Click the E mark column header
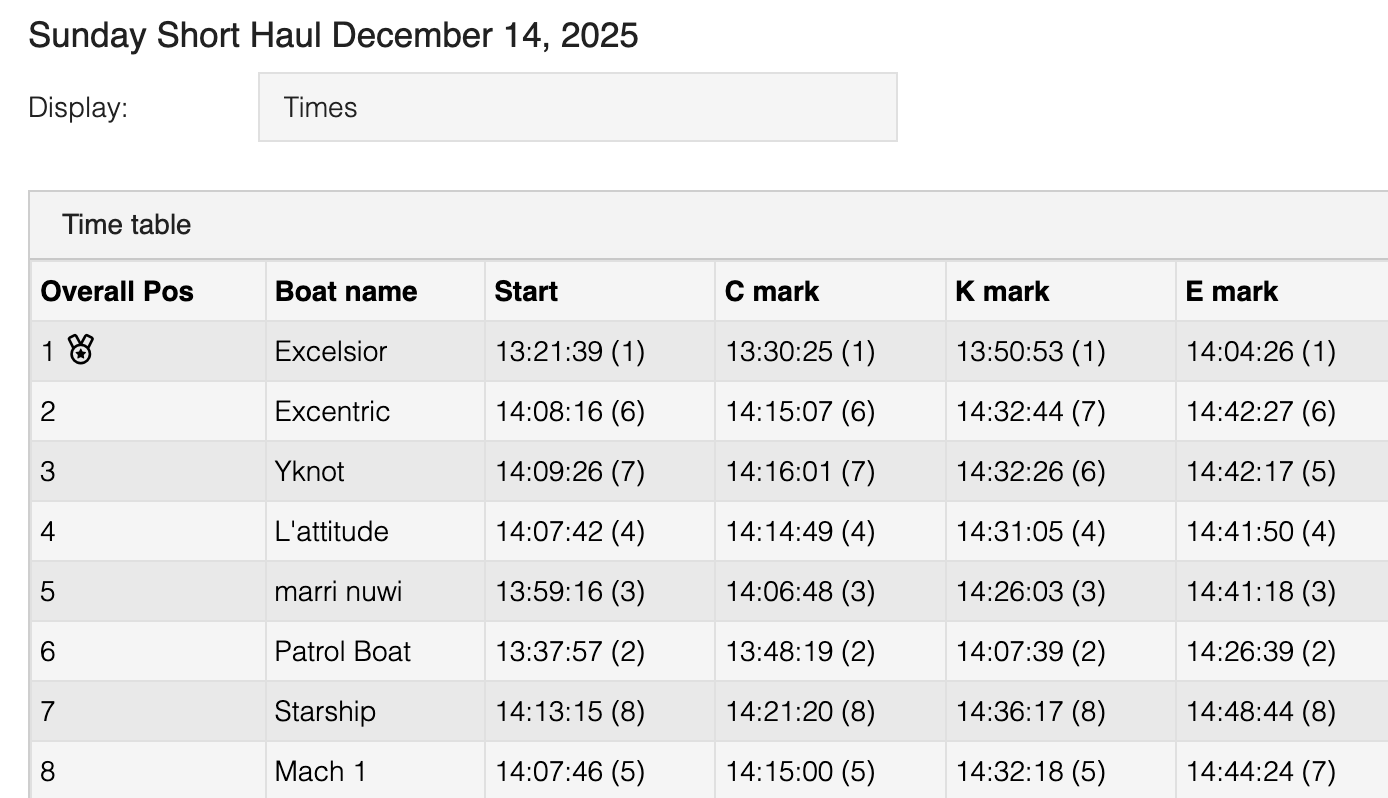 click(x=1232, y=291)
